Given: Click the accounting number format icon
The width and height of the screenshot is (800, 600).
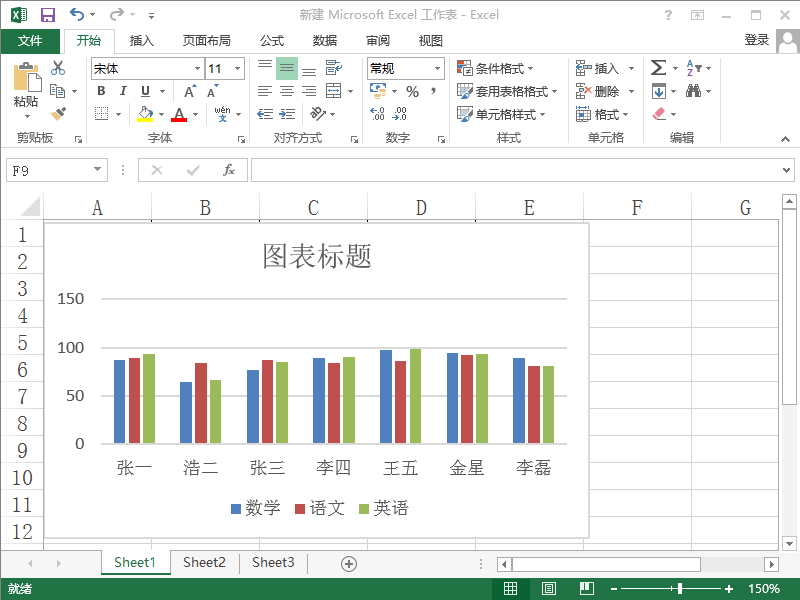Looking at the screenshot, I should 378,91.
